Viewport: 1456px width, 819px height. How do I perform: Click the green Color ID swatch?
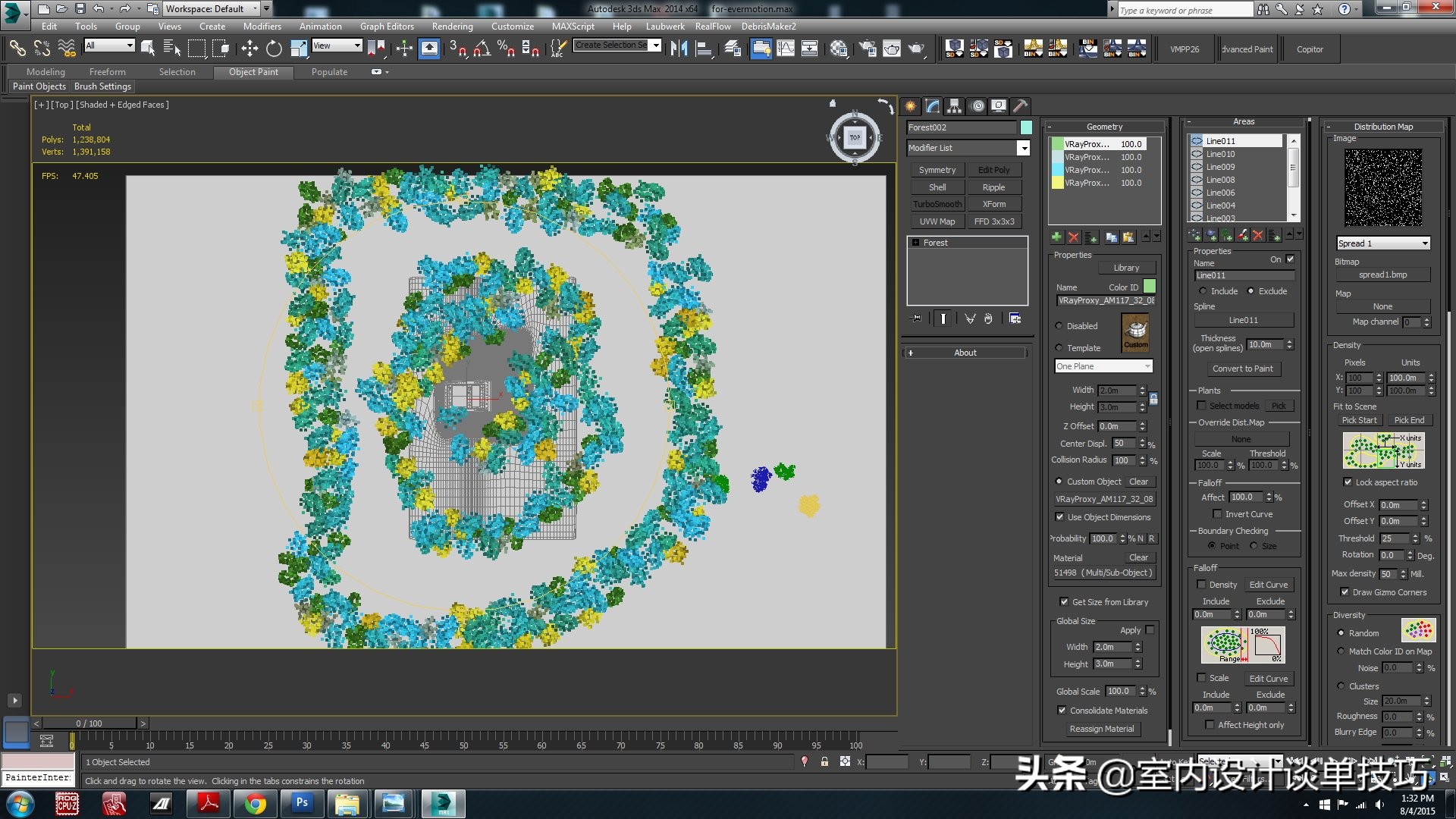pos(1149,287)
